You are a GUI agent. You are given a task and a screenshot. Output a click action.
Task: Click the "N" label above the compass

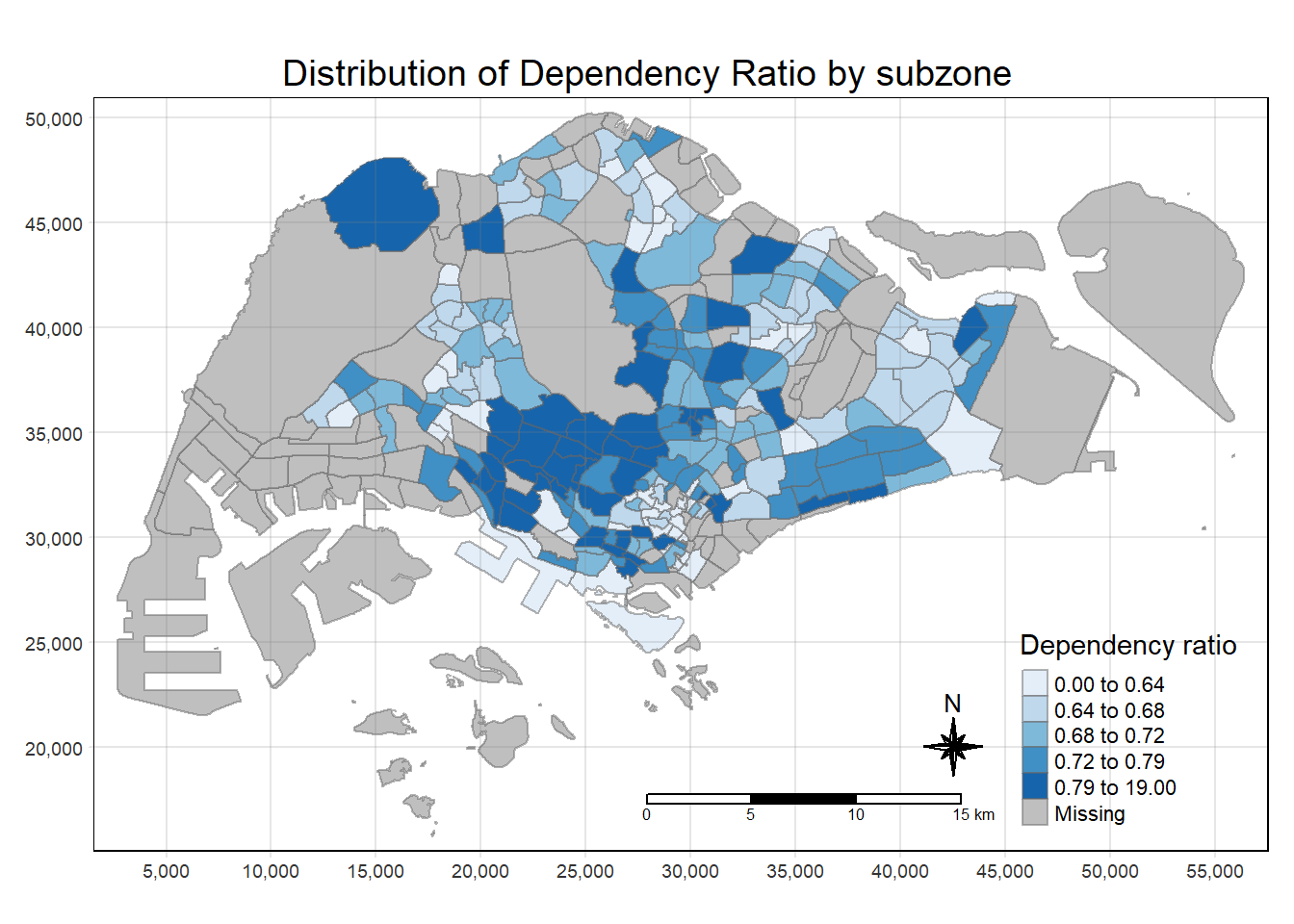(x=952, y=704)
